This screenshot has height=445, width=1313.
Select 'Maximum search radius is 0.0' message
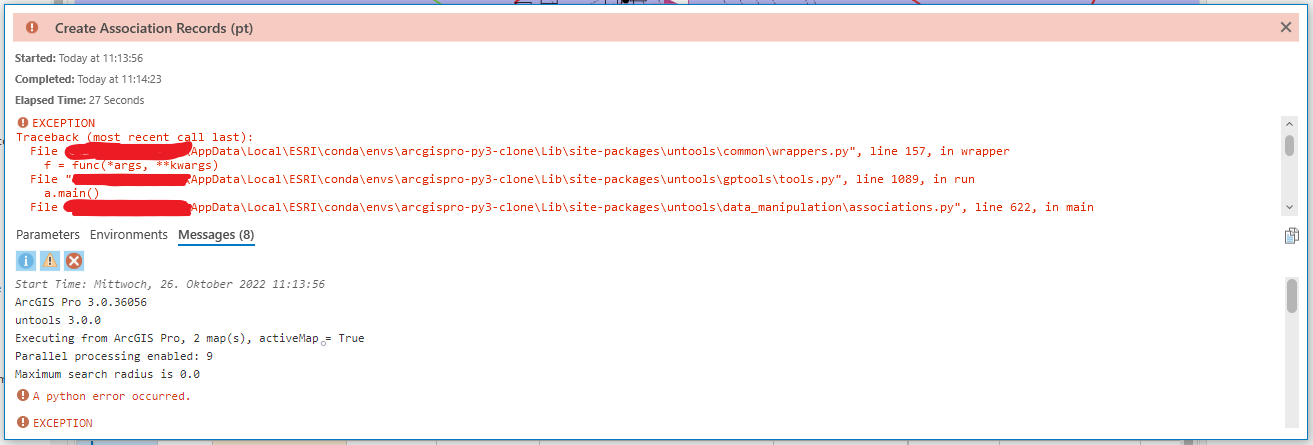coord(108,374)
